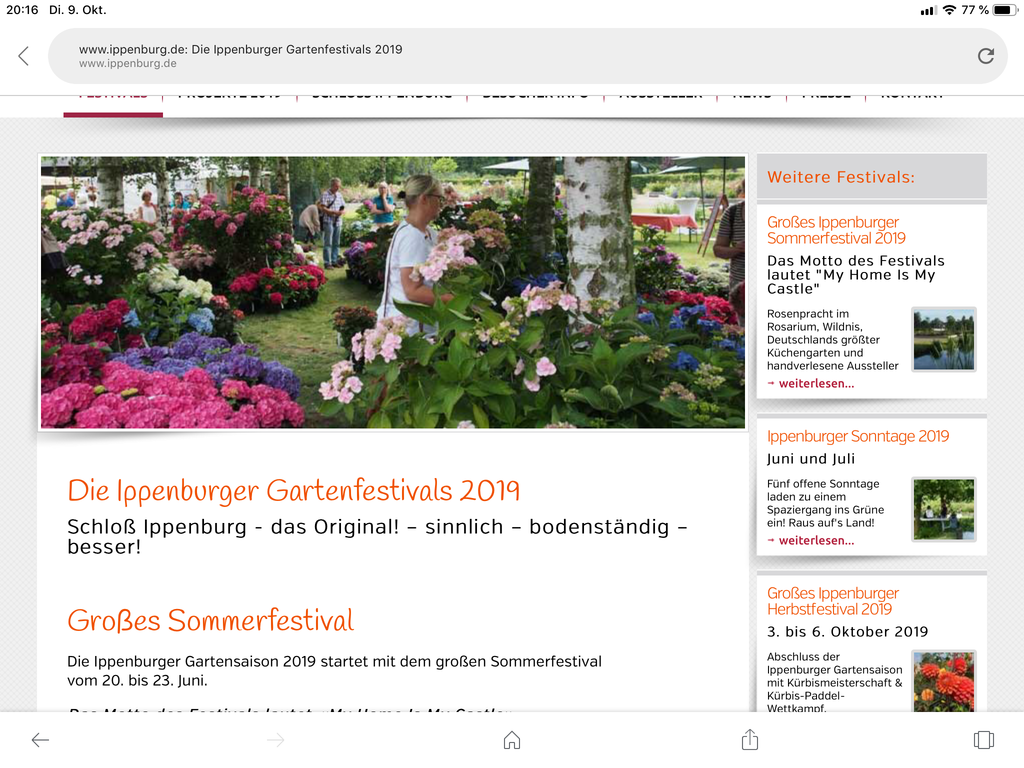Screen dimensions: 1024x768
Task: Check the battery indicator in status bar
Action: 1004,10
